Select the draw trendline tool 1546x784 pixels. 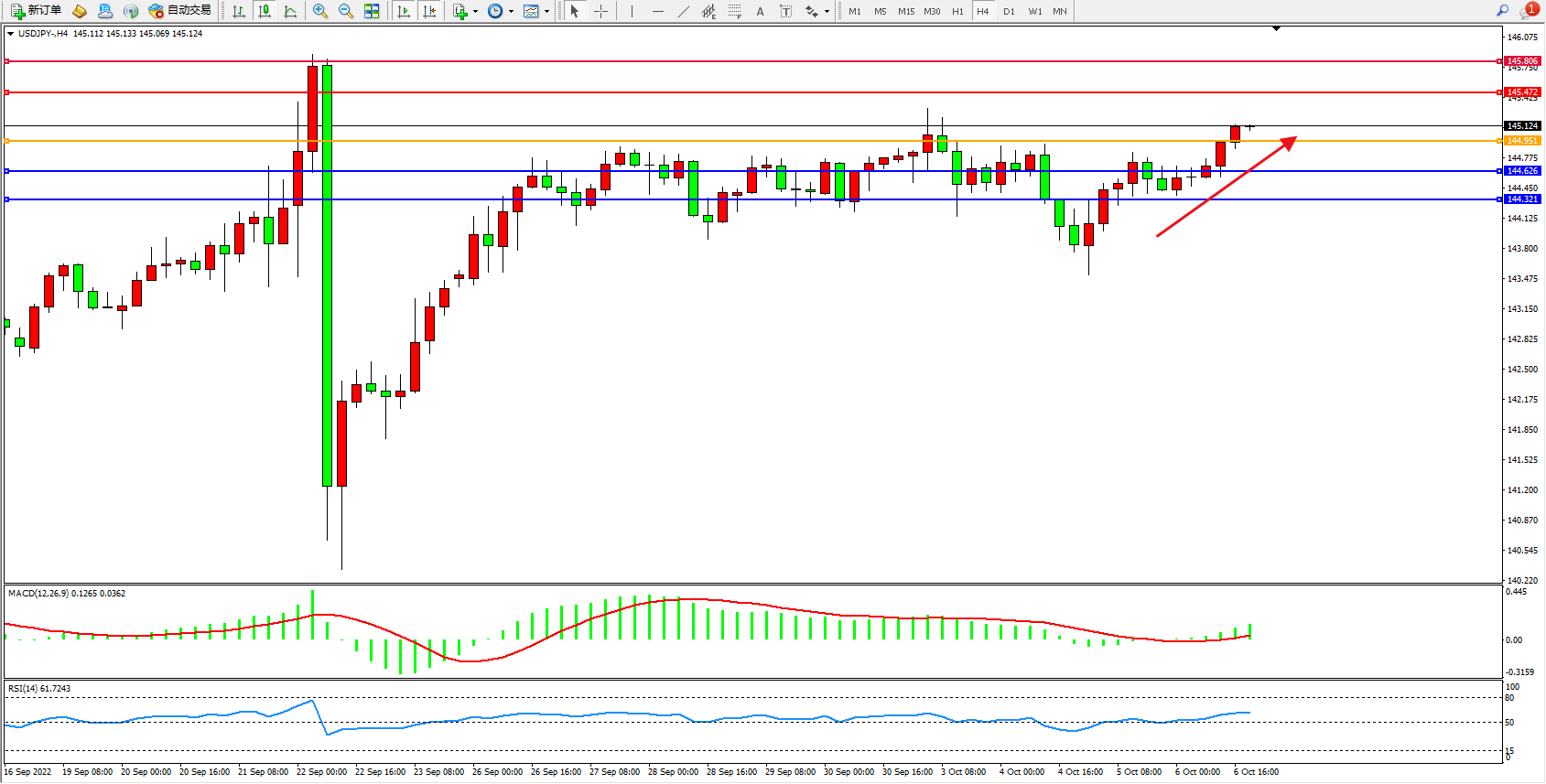684,11
